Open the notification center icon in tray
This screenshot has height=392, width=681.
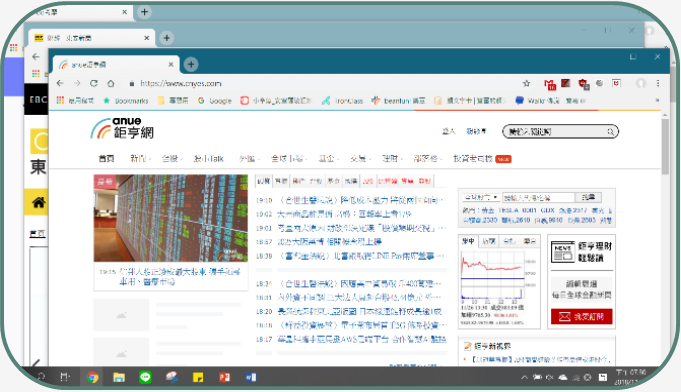(x=602, y=377)
